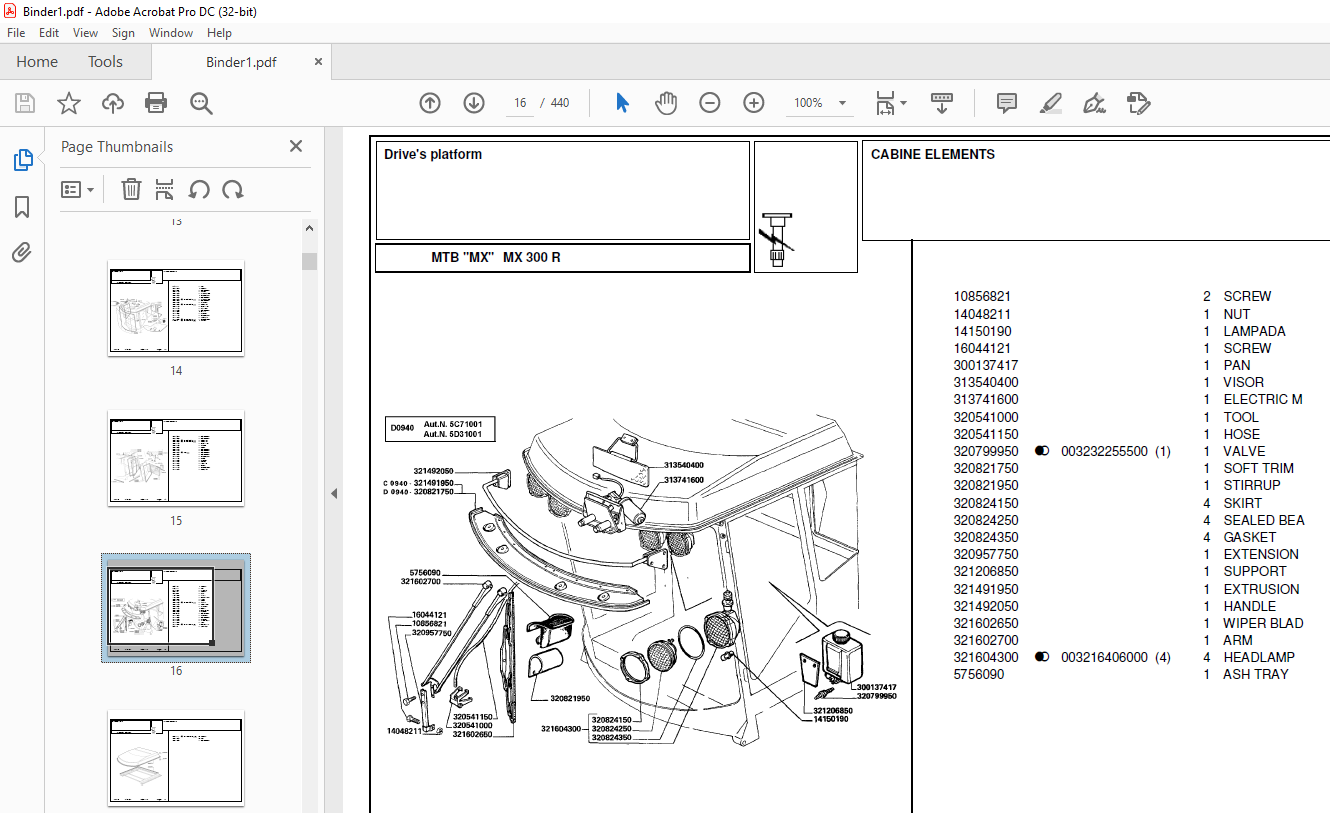Open the View menu
This screenshot has height=813, width=1330.
pos(85,33)
